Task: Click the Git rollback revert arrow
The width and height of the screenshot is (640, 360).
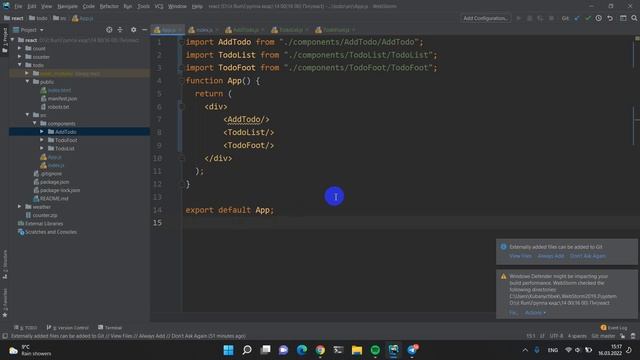Action: pyautogui.click(x=610, y=18)
